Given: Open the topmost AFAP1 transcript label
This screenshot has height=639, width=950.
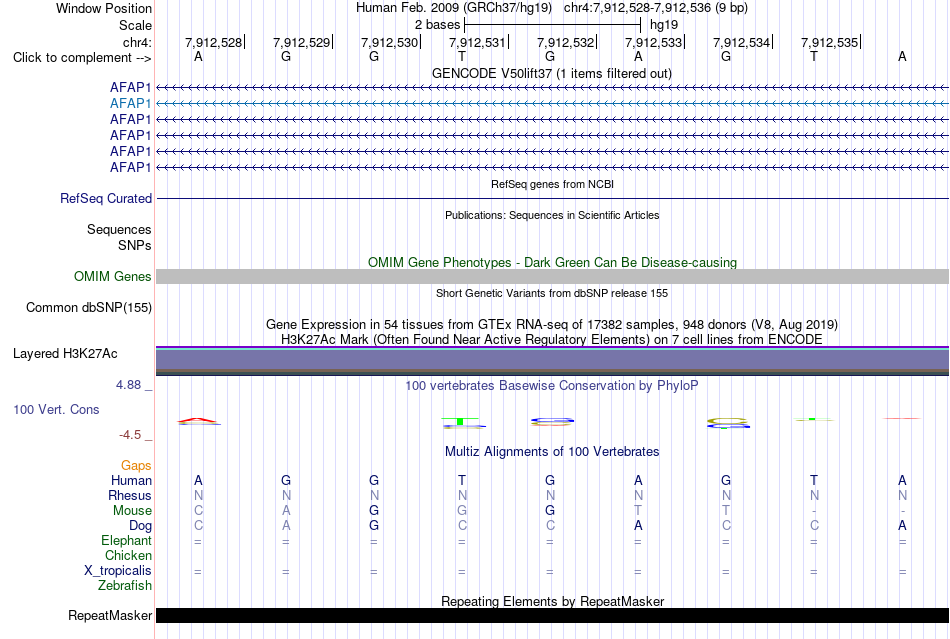Looking at the screenshot, I should (x=130, y=88).
